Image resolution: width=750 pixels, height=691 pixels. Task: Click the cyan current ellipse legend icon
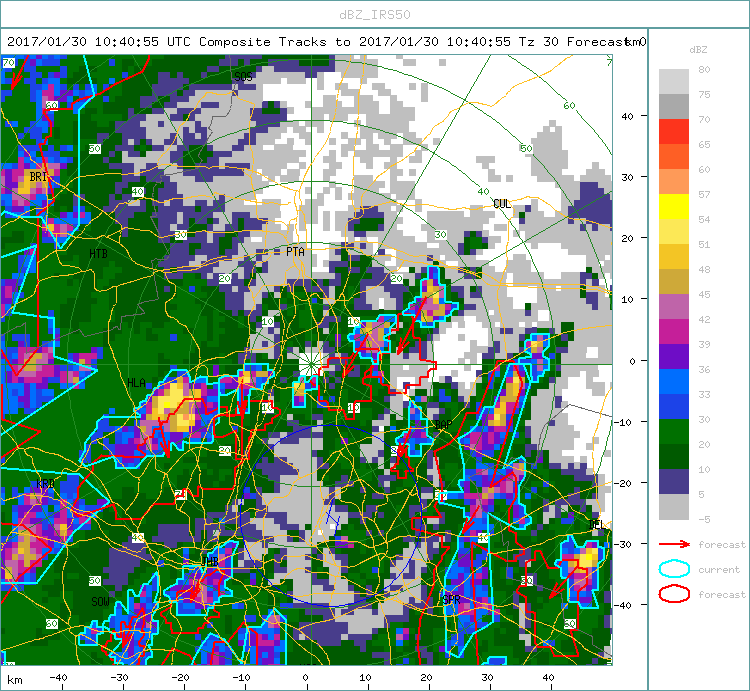[x=674, y=569]
